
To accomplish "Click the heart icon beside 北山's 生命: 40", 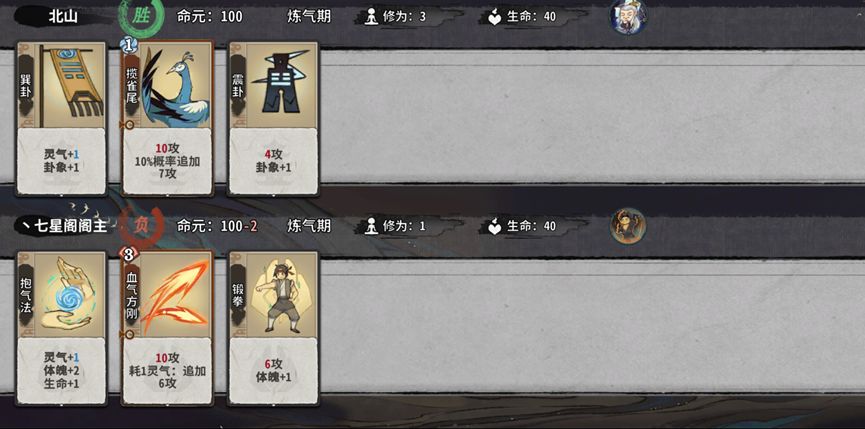I will (494, 17).
